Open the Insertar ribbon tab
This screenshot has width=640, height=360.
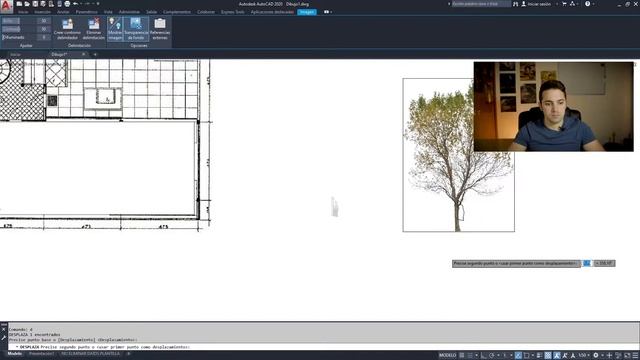(42, 12)
